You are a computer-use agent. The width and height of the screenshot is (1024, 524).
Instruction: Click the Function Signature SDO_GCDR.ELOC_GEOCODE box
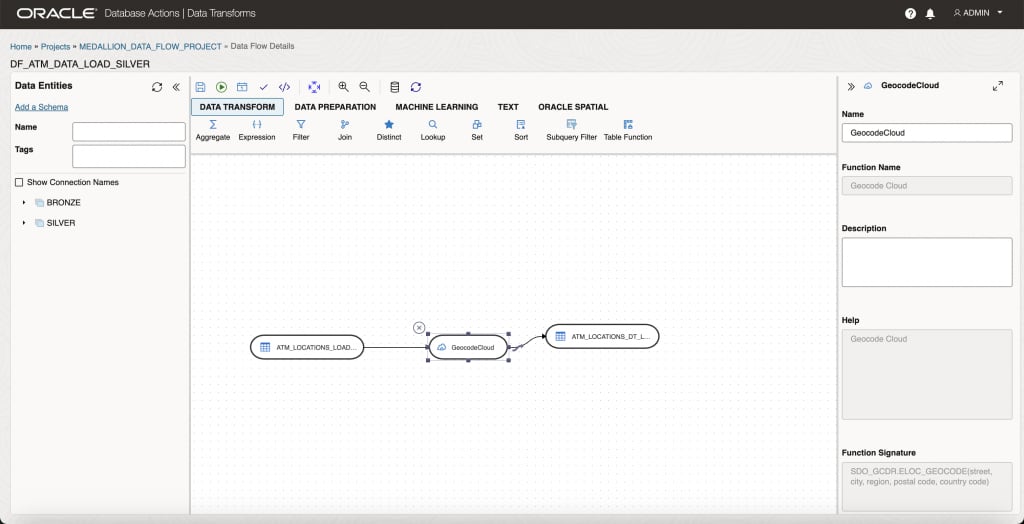tap(927, 486)
